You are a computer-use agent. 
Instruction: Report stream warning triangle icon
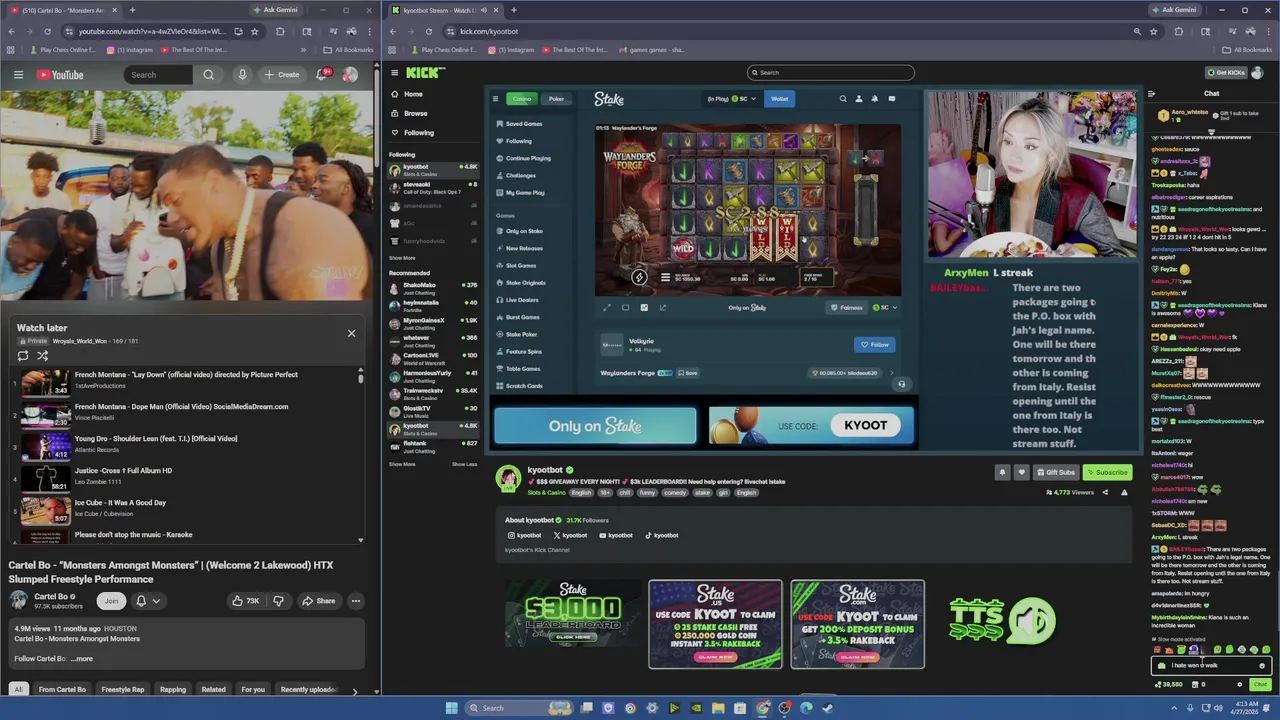pyautogui.click(x=1124, y=492)
